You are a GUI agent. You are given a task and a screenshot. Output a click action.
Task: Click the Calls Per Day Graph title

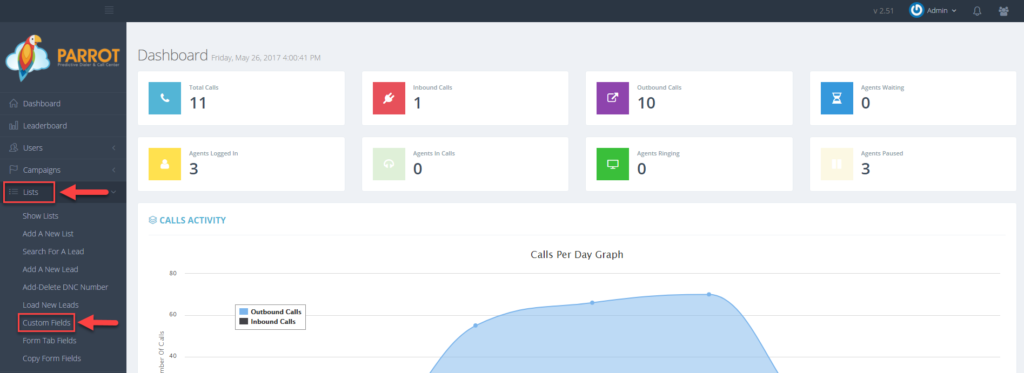click(577, 255)
